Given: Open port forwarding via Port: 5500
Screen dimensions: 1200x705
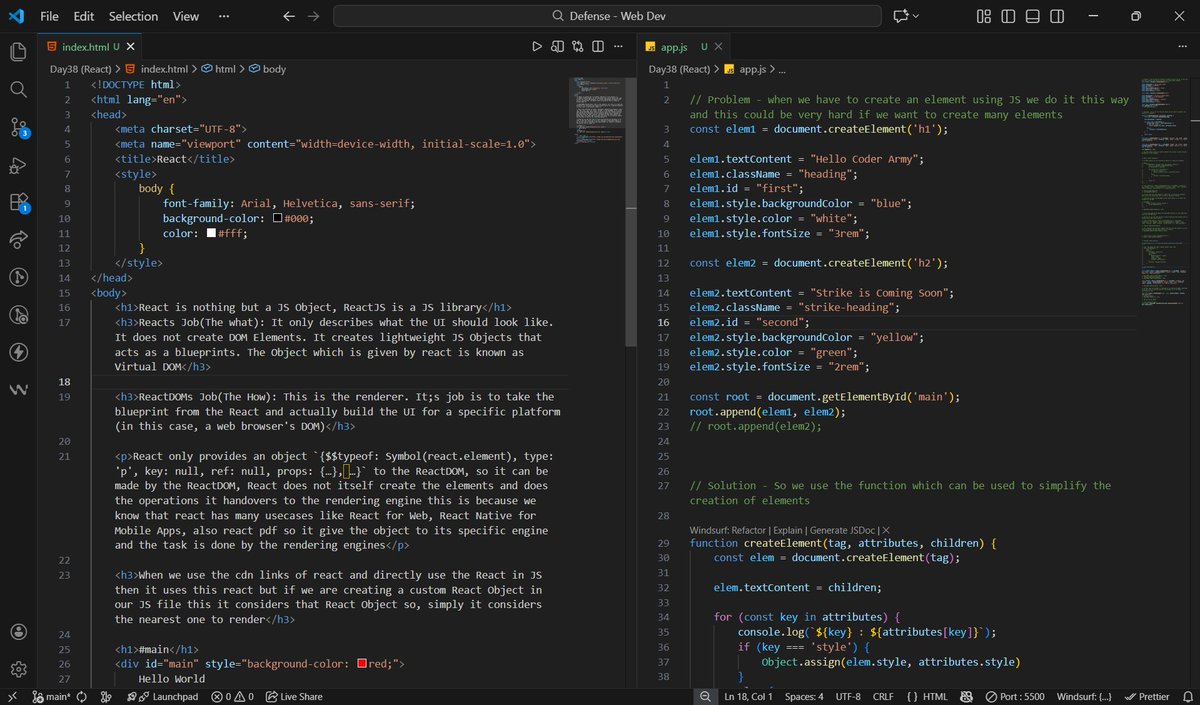Looking at the screenshot, I should tap(1014, 696).
